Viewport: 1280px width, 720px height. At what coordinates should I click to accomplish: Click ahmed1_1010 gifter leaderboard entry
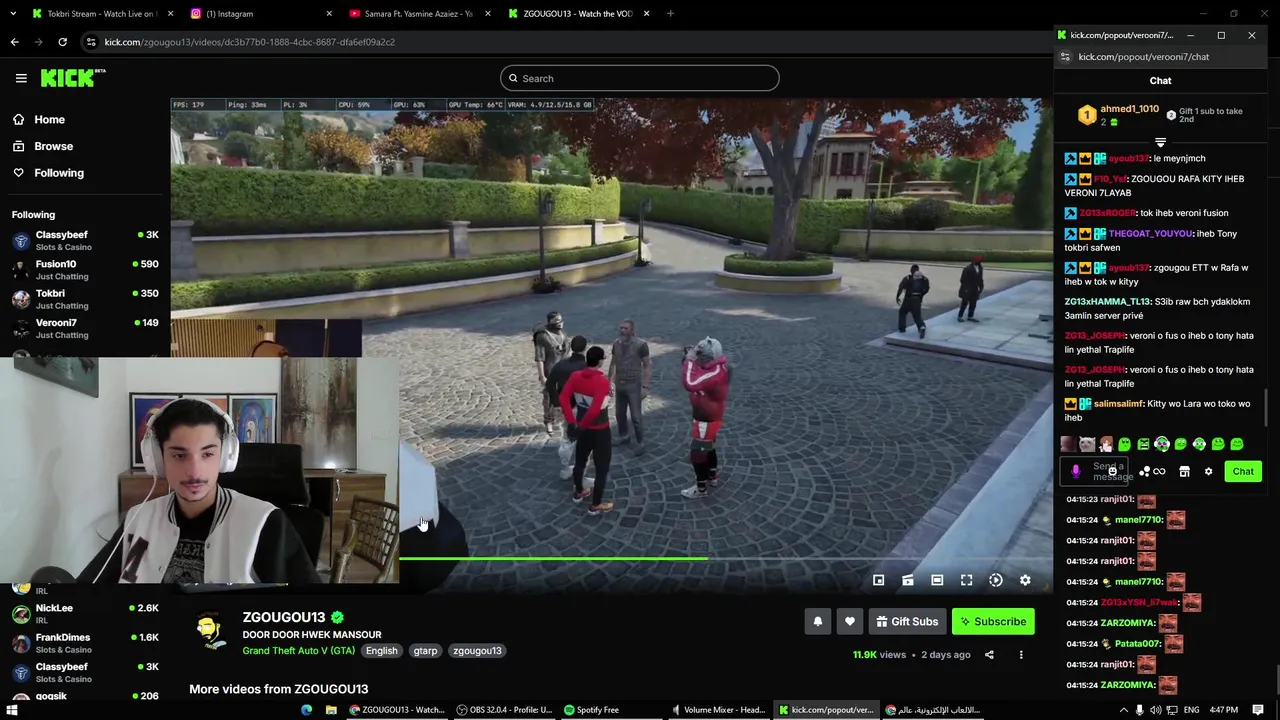coord(1119,115)
